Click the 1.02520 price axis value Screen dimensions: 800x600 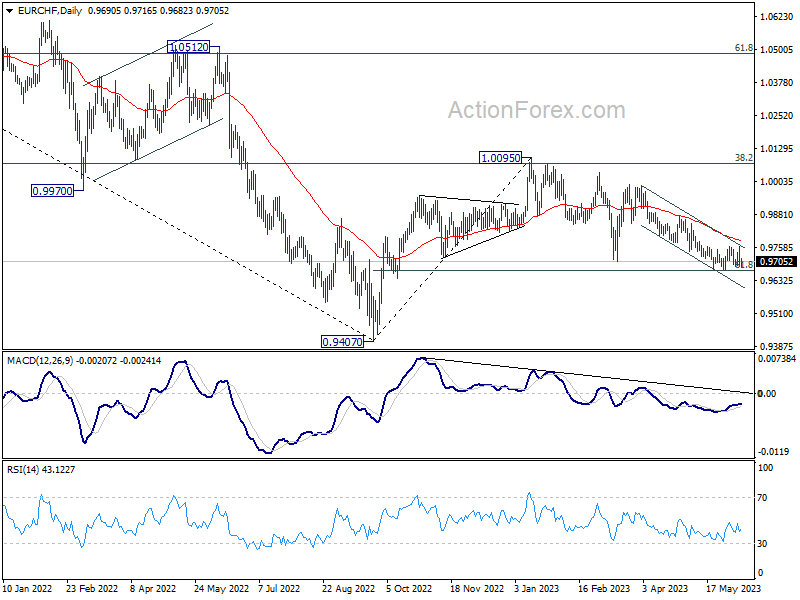pyautogui.click(x=777, y=116)
